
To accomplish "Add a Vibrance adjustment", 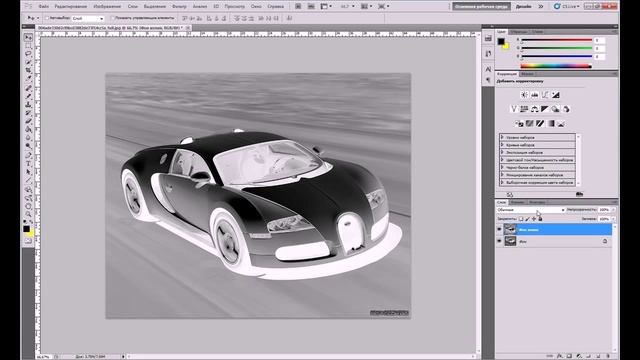I will tap(514, 109).
